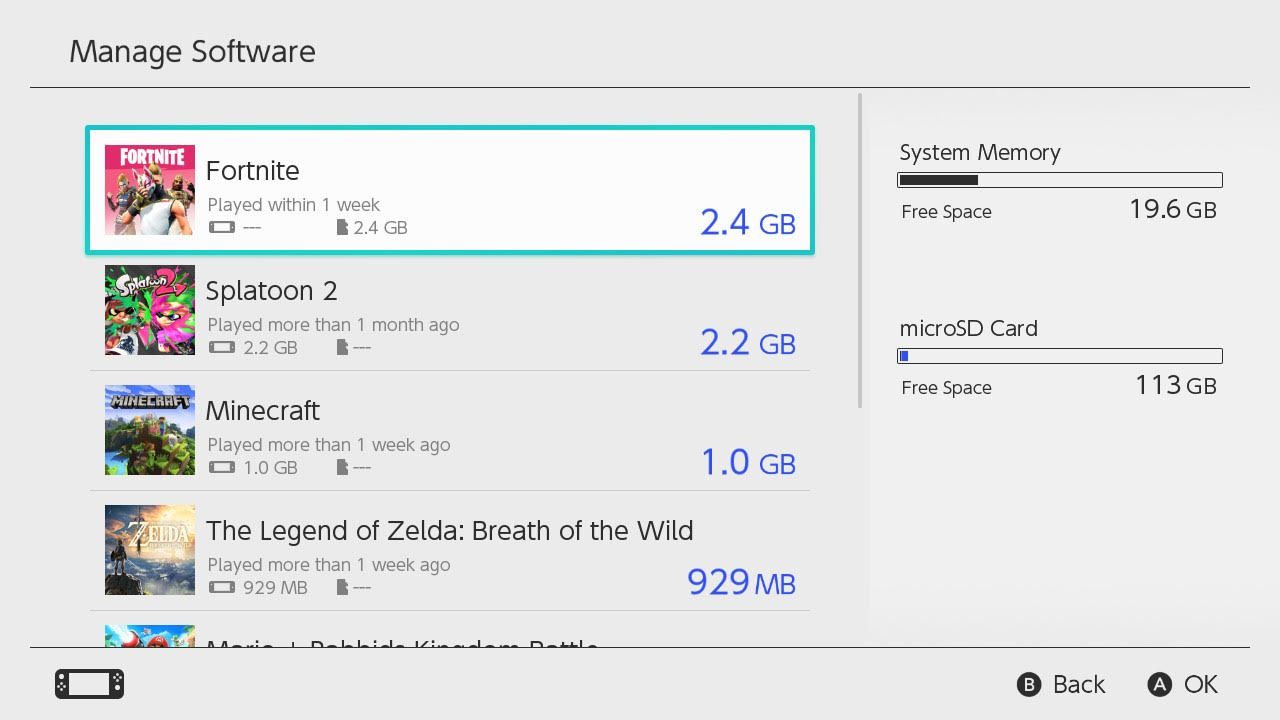Select the Splatoon 2 list entry
1280x720 pixels.
tap(450, 310)
